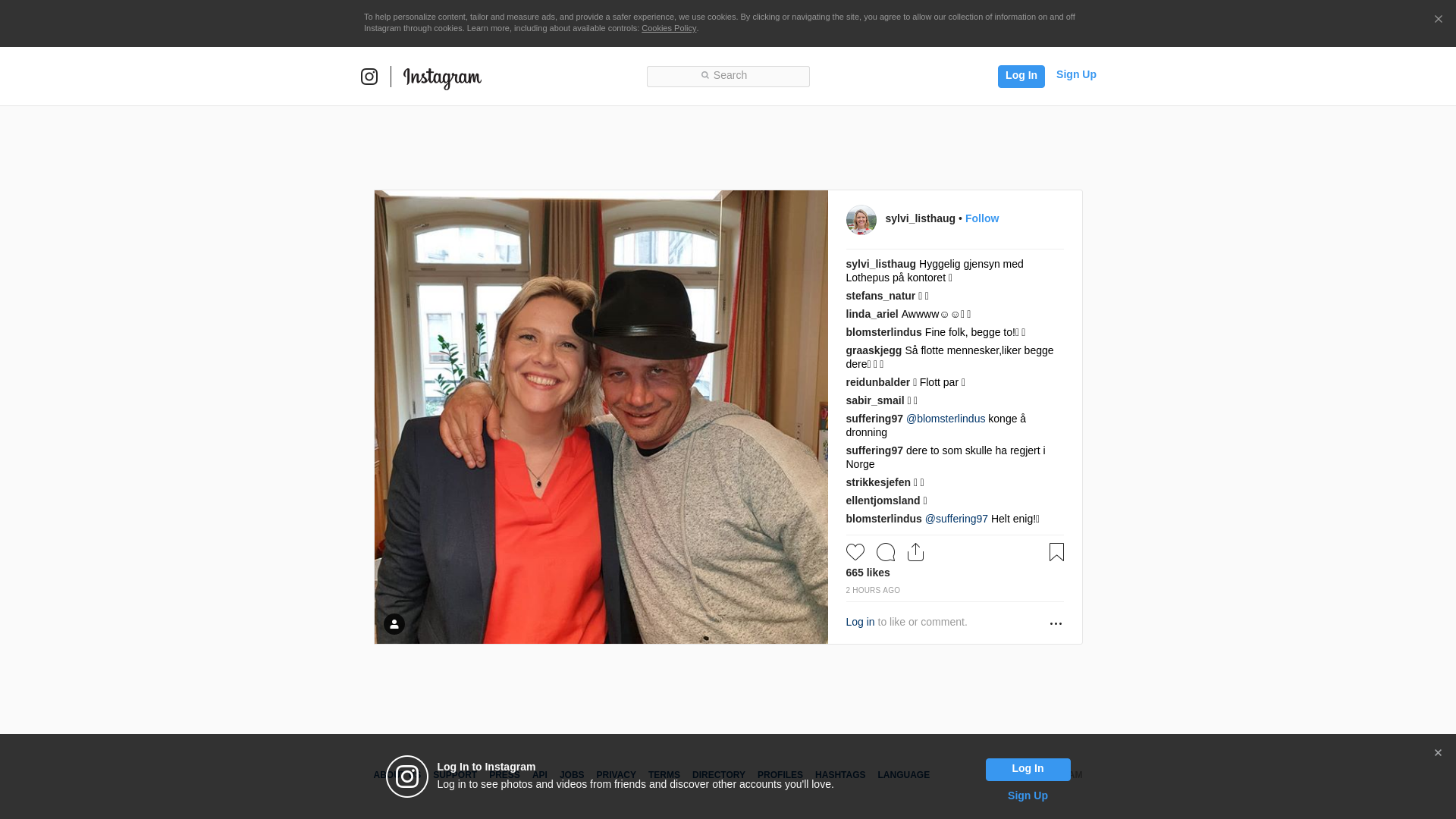Viewport: 1456px width, 819px height.
Task: Click sylvi_listhaug username in post header
Action: (x=920, y=218)
